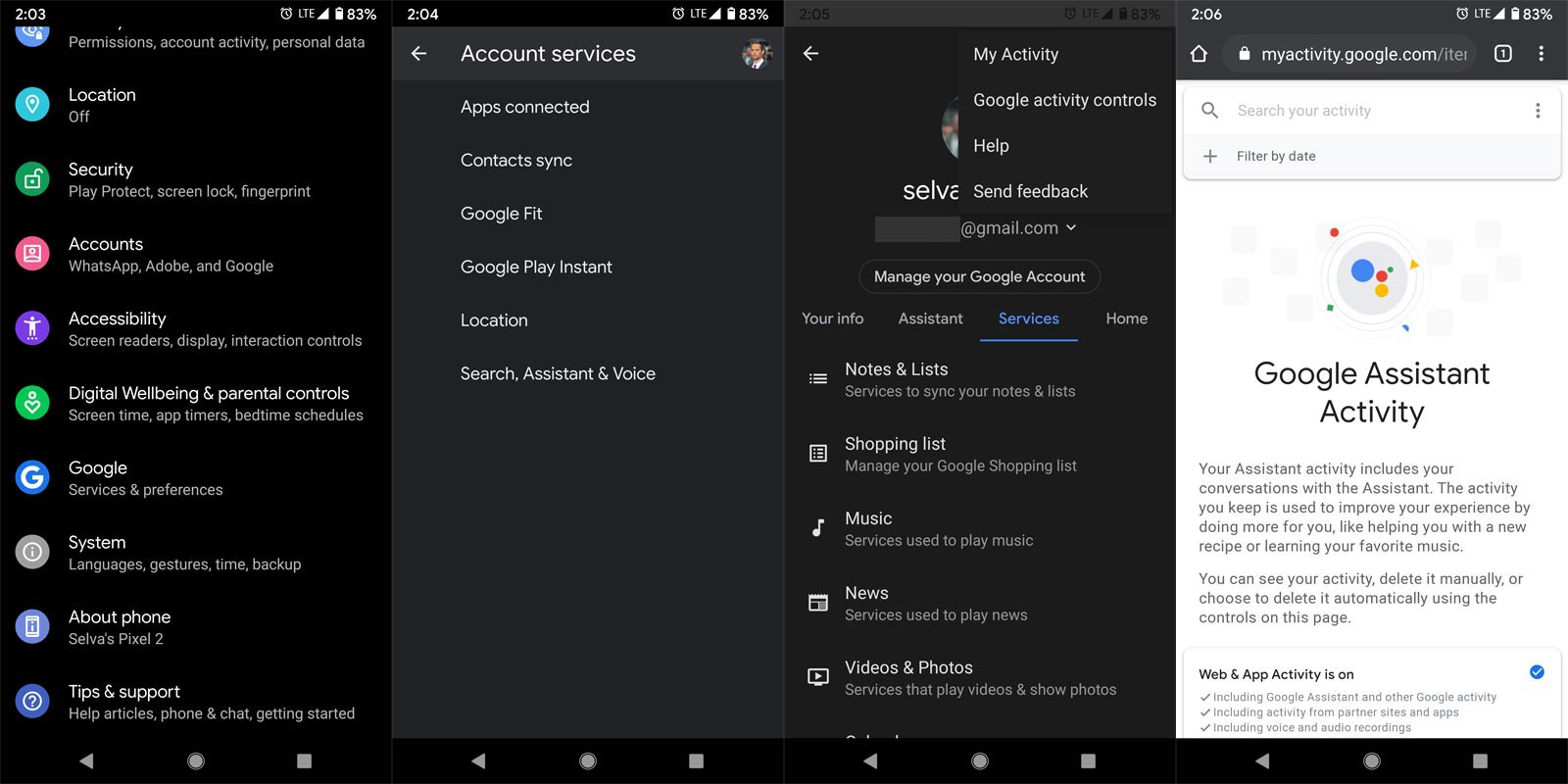This screenshot has height=784, width=1568.
Task: Tap 'Web & App Activity is on' text
Action: (1276, 674)
